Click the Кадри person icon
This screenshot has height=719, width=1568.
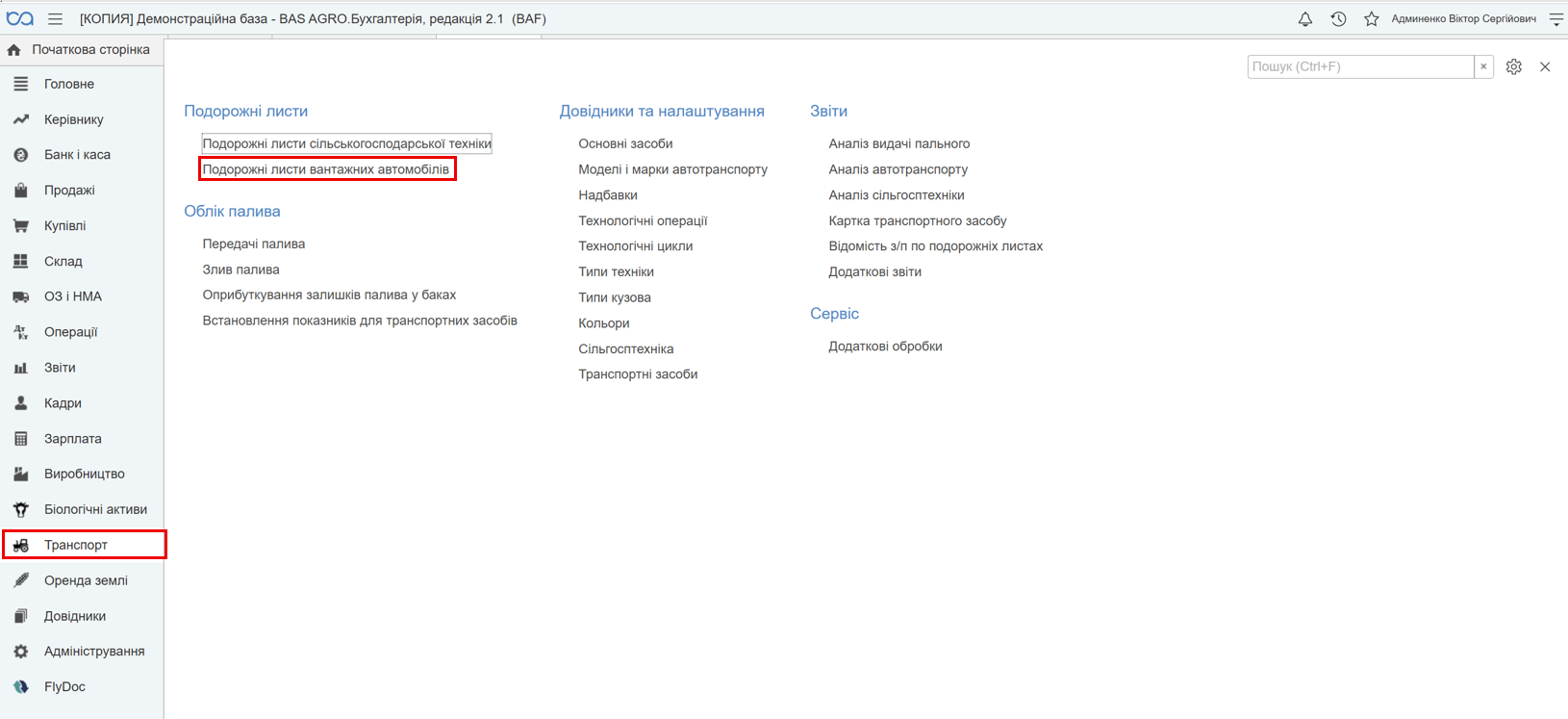tap(20, 403)
